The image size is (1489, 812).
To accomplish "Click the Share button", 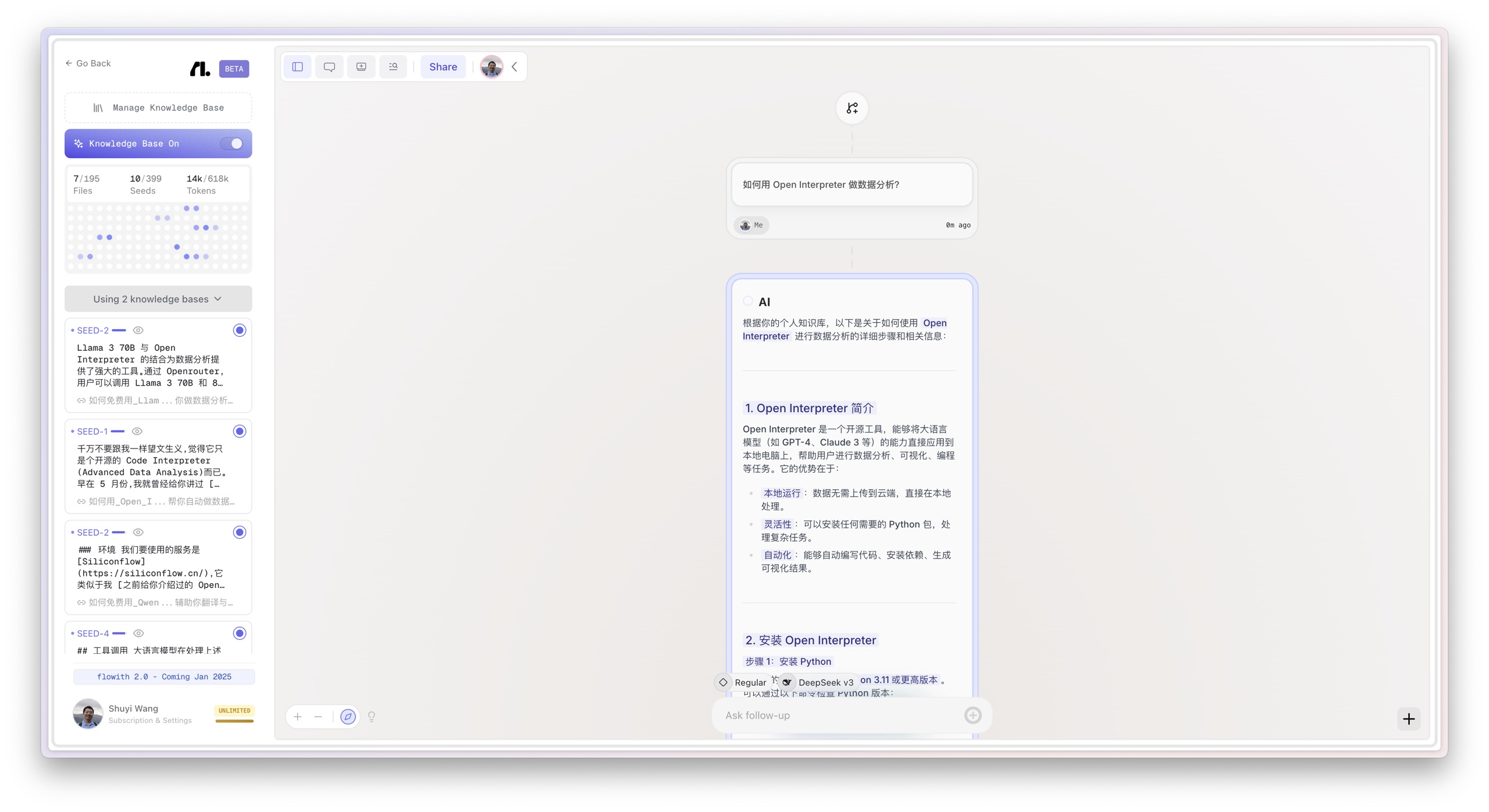I will tap(443, 67).
